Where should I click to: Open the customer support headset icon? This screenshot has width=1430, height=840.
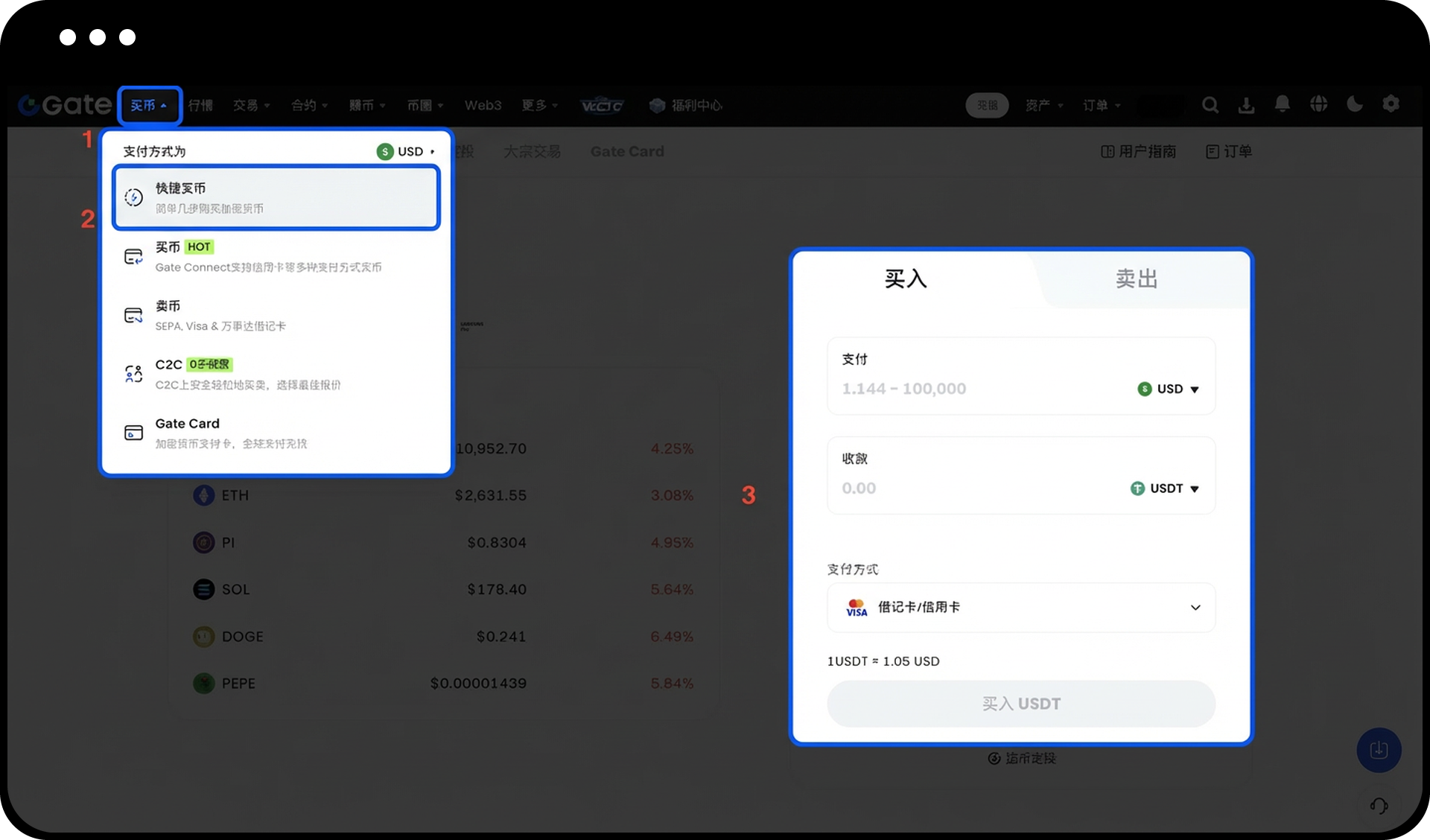[1379, 806]
